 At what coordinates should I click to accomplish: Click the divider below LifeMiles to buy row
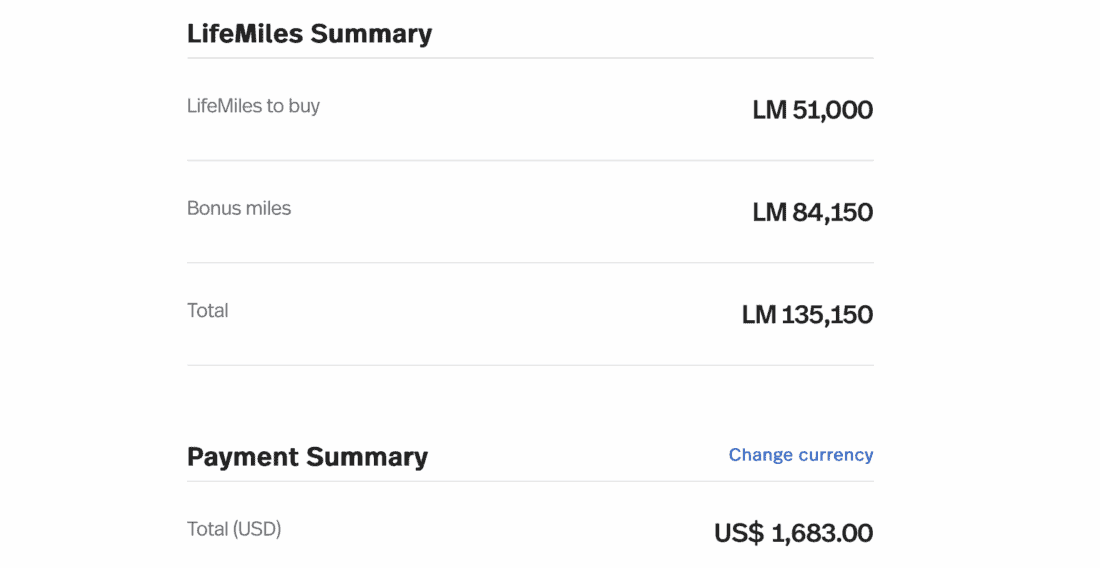coord(530,160)
